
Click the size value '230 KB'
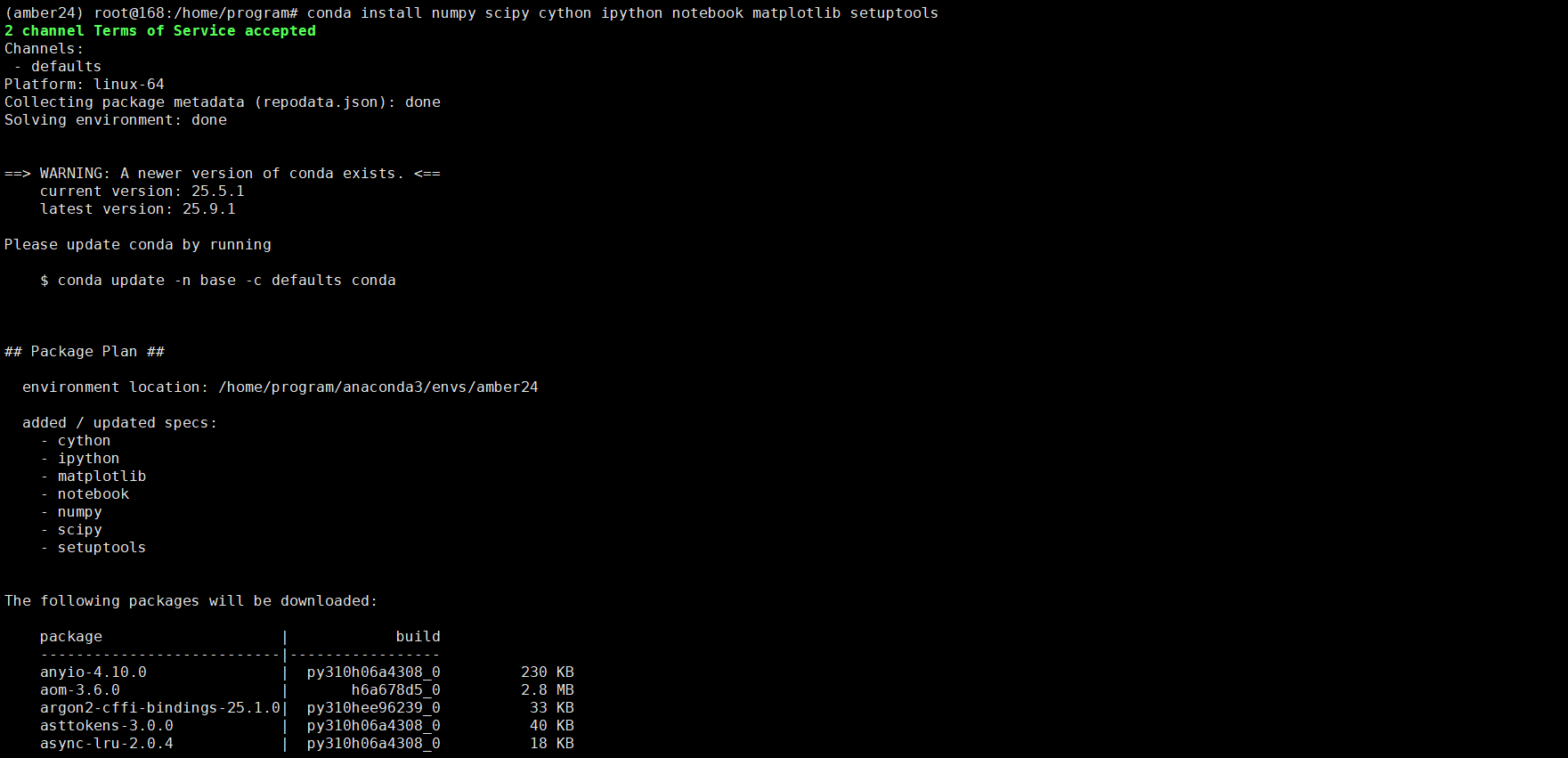pos(548,672)
